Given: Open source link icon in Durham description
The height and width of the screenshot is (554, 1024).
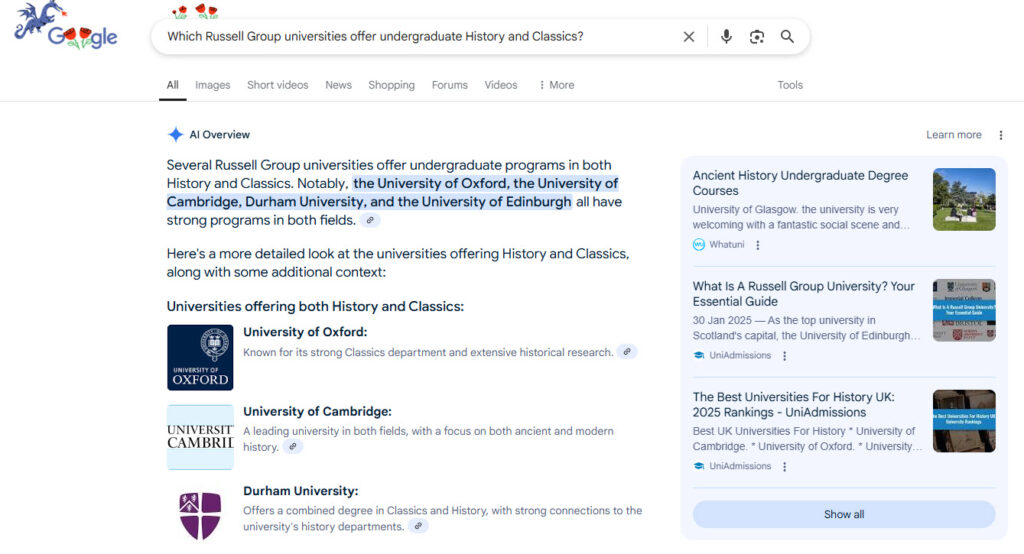Looking at the screenshot, I should pos(419,526).
